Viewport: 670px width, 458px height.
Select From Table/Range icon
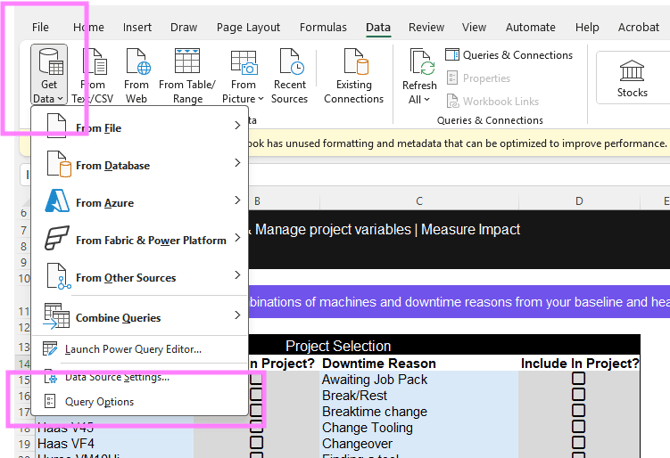click(186, 64)
